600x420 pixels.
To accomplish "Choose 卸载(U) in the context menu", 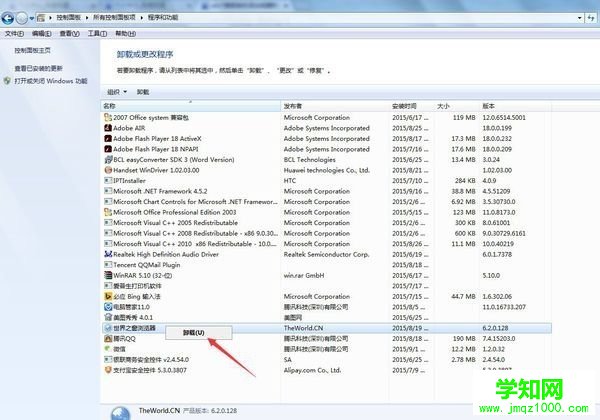I will [199, 333].
